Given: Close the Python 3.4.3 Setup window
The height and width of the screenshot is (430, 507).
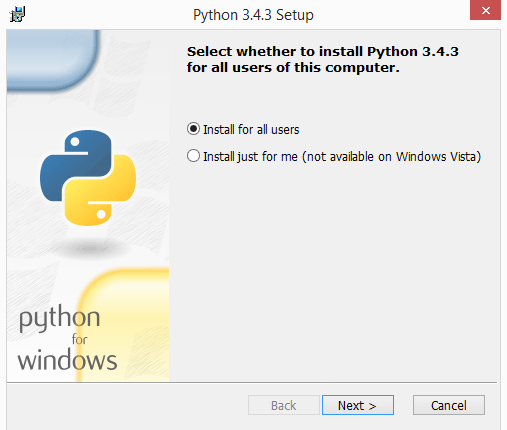Looking at the screenshot, I should pos(485,10).
